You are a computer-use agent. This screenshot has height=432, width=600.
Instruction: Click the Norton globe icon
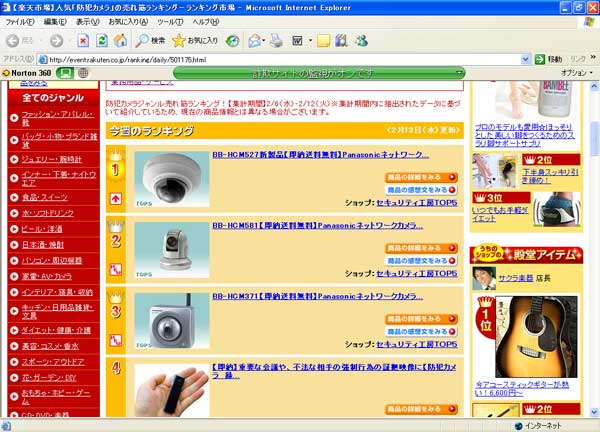(x=83, y=73)
